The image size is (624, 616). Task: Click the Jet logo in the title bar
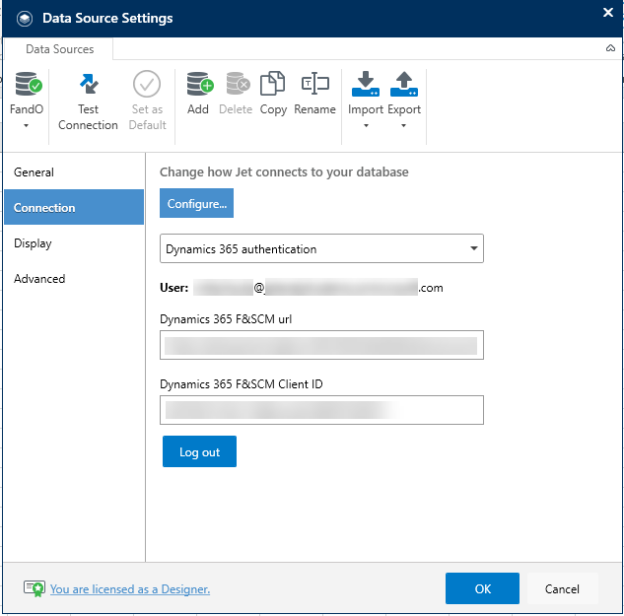pyautogui.click(x=25, y=18)
